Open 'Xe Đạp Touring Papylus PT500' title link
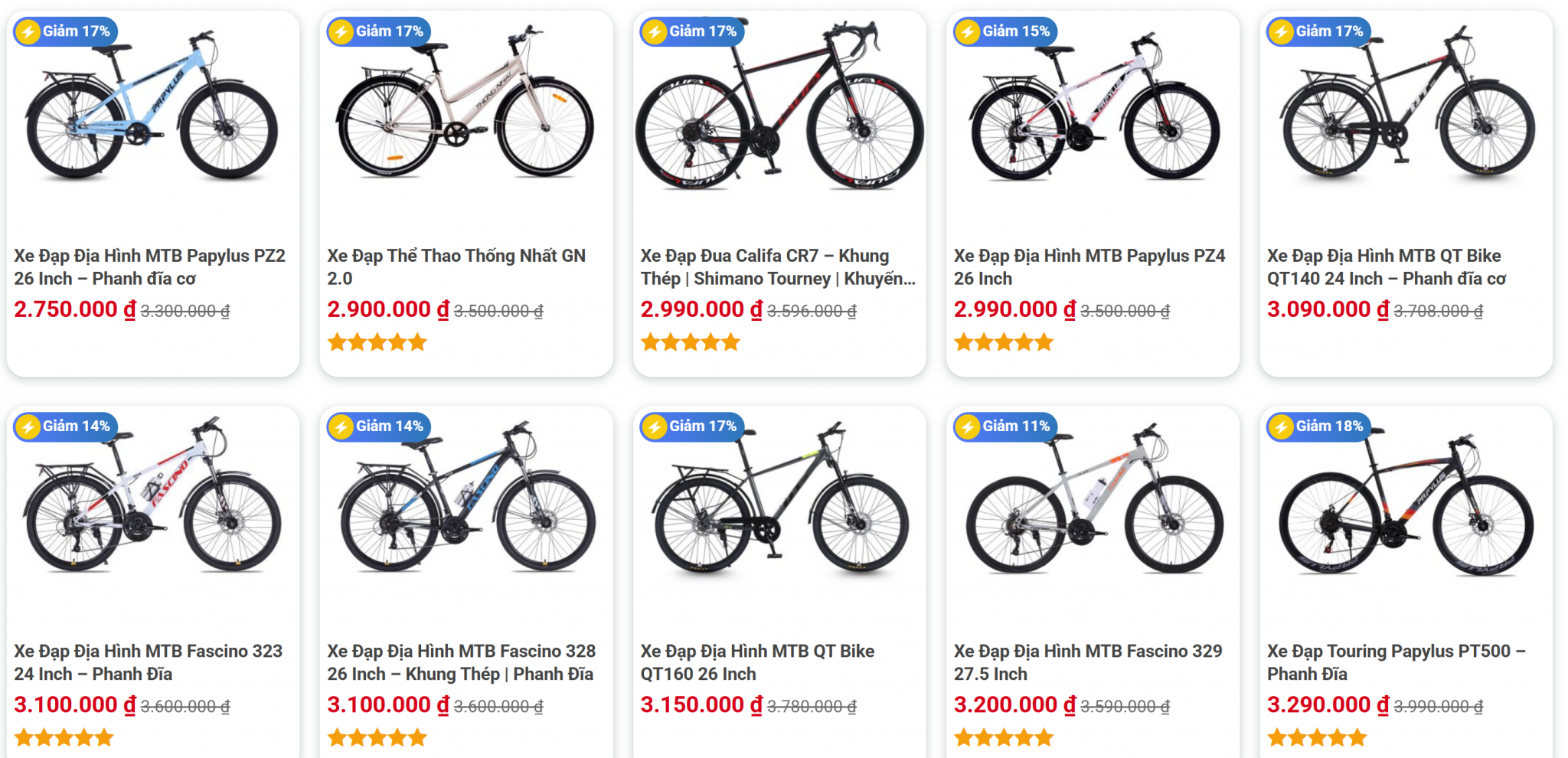The image size is (1568, 758). pos(1396,662)
